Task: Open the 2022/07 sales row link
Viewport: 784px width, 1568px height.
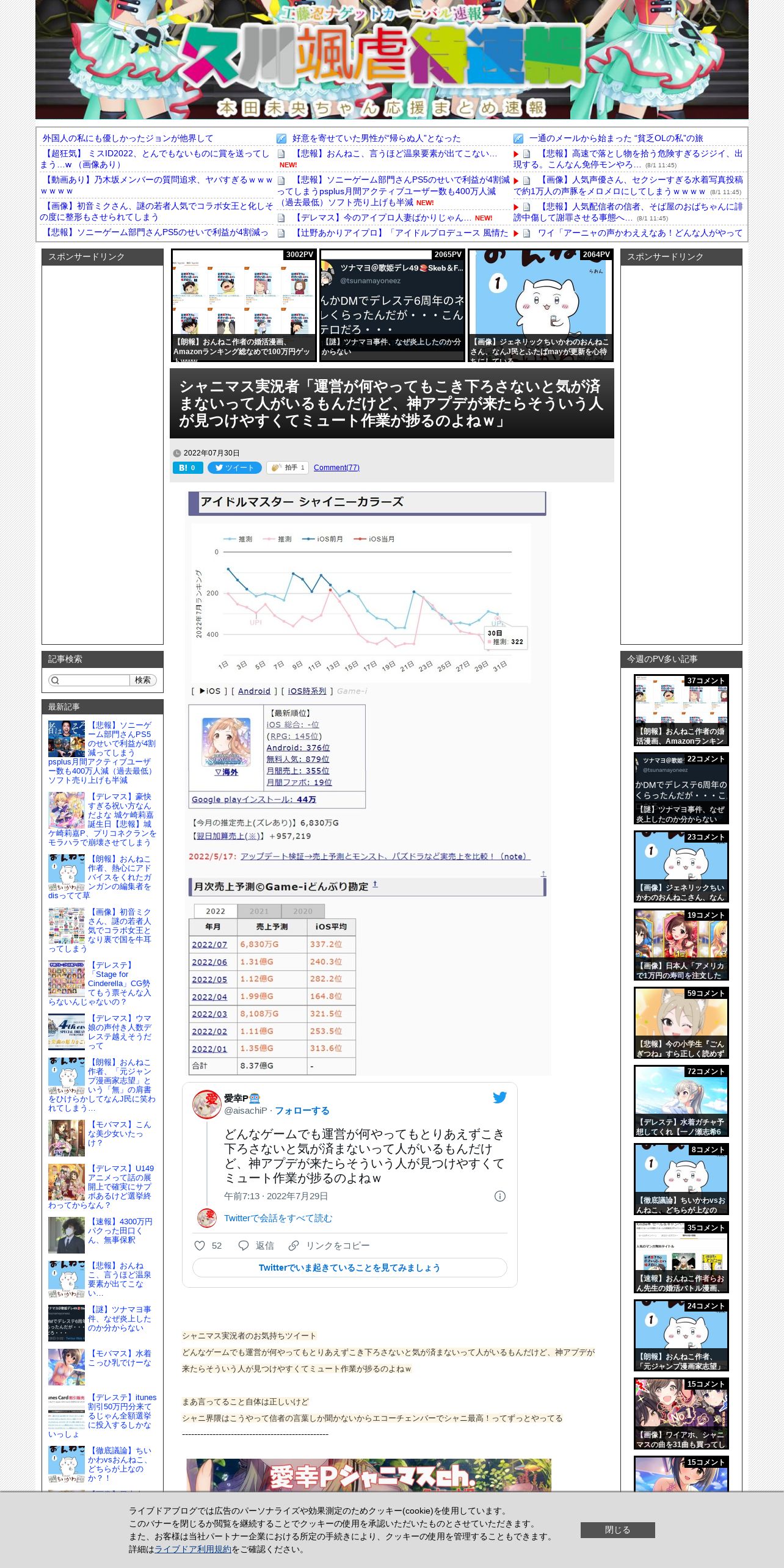Action: click(x=209, y=945)
